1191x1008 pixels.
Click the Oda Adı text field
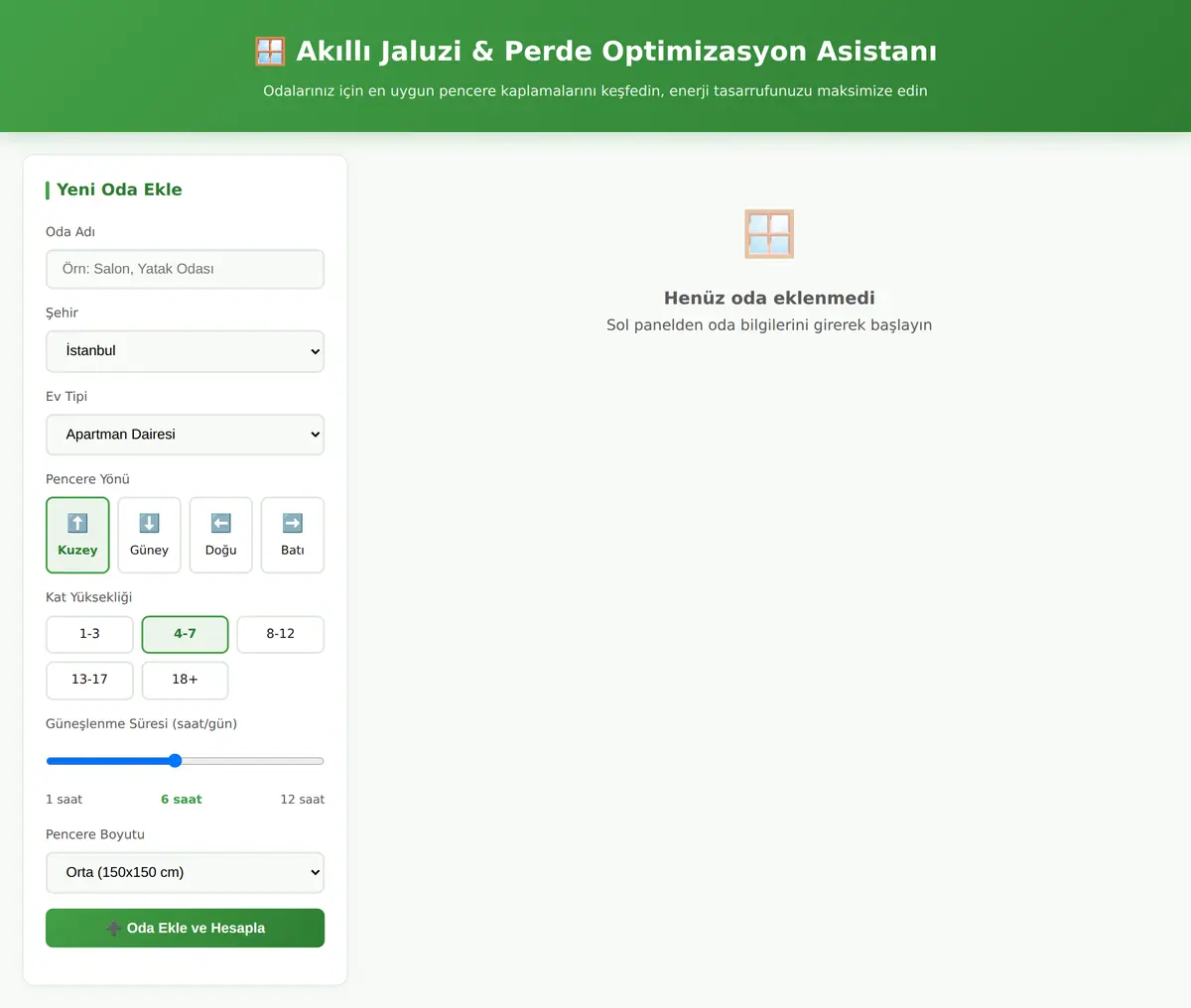click(185, 269)
